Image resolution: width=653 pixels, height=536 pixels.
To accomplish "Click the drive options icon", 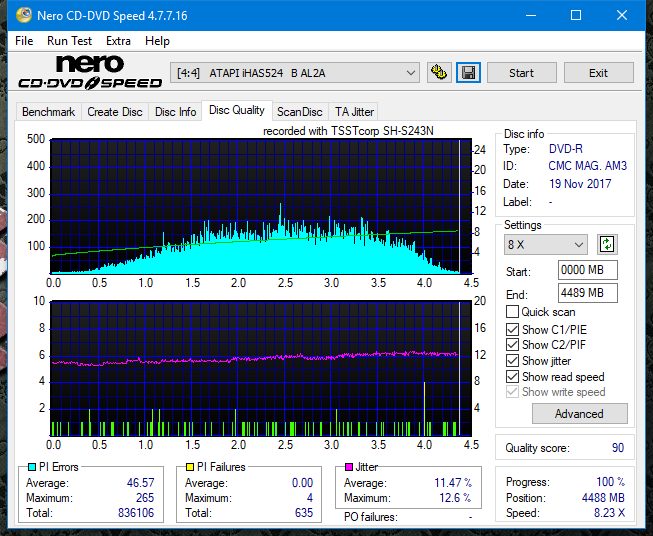I will (439, 73).
